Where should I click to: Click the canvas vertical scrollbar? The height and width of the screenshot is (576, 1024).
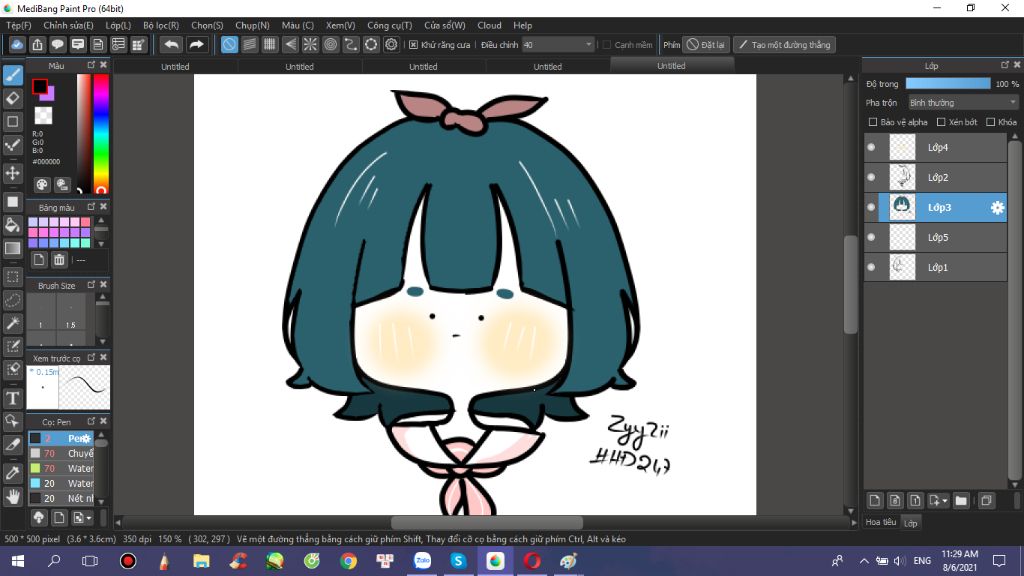(850, 285)
